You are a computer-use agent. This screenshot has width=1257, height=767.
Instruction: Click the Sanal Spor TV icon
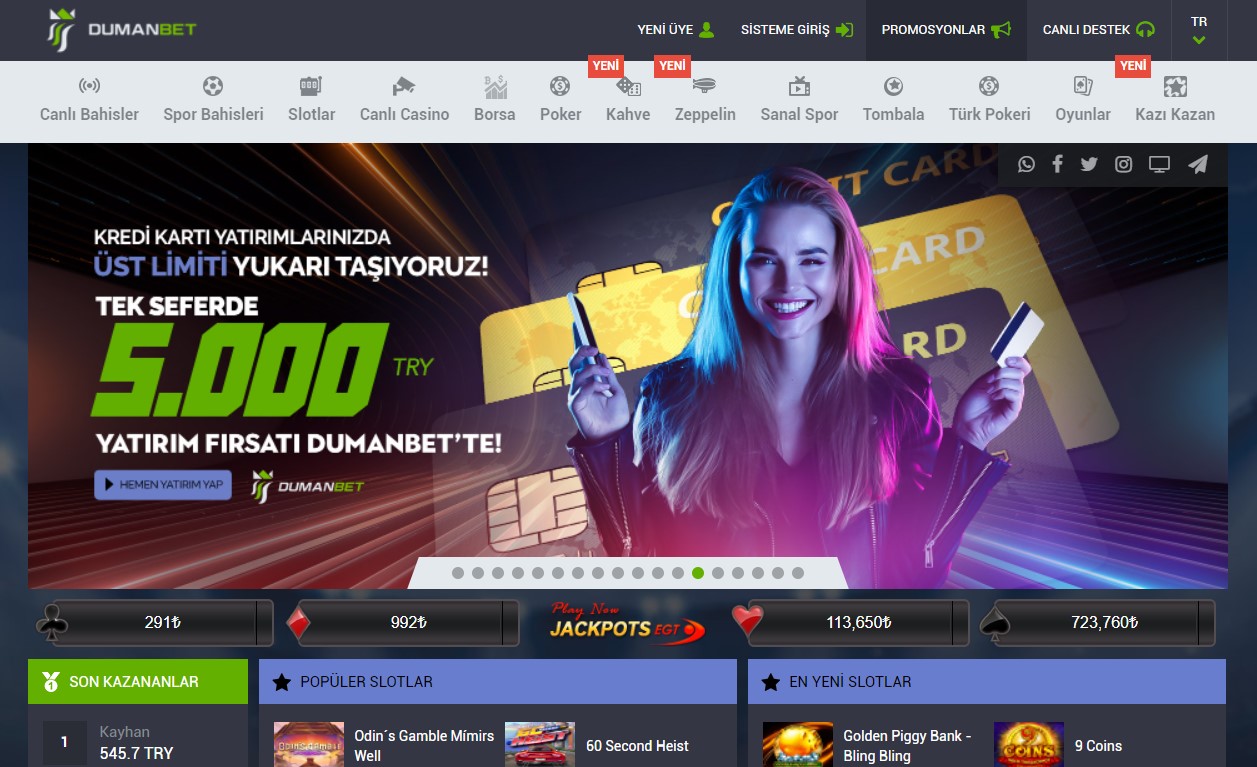coord(799,86)
